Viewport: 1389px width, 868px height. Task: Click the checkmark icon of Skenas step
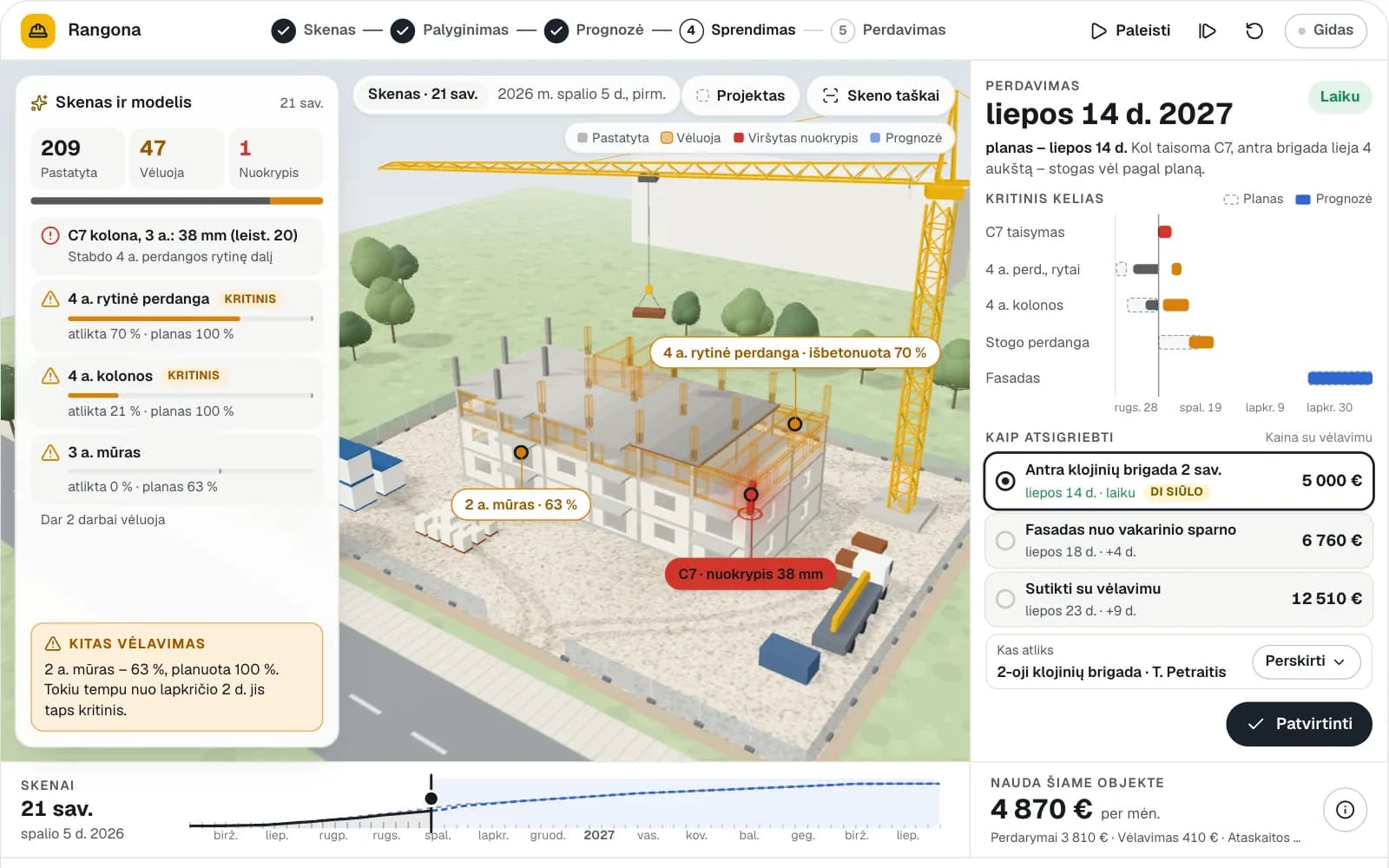tap(283, 31)
